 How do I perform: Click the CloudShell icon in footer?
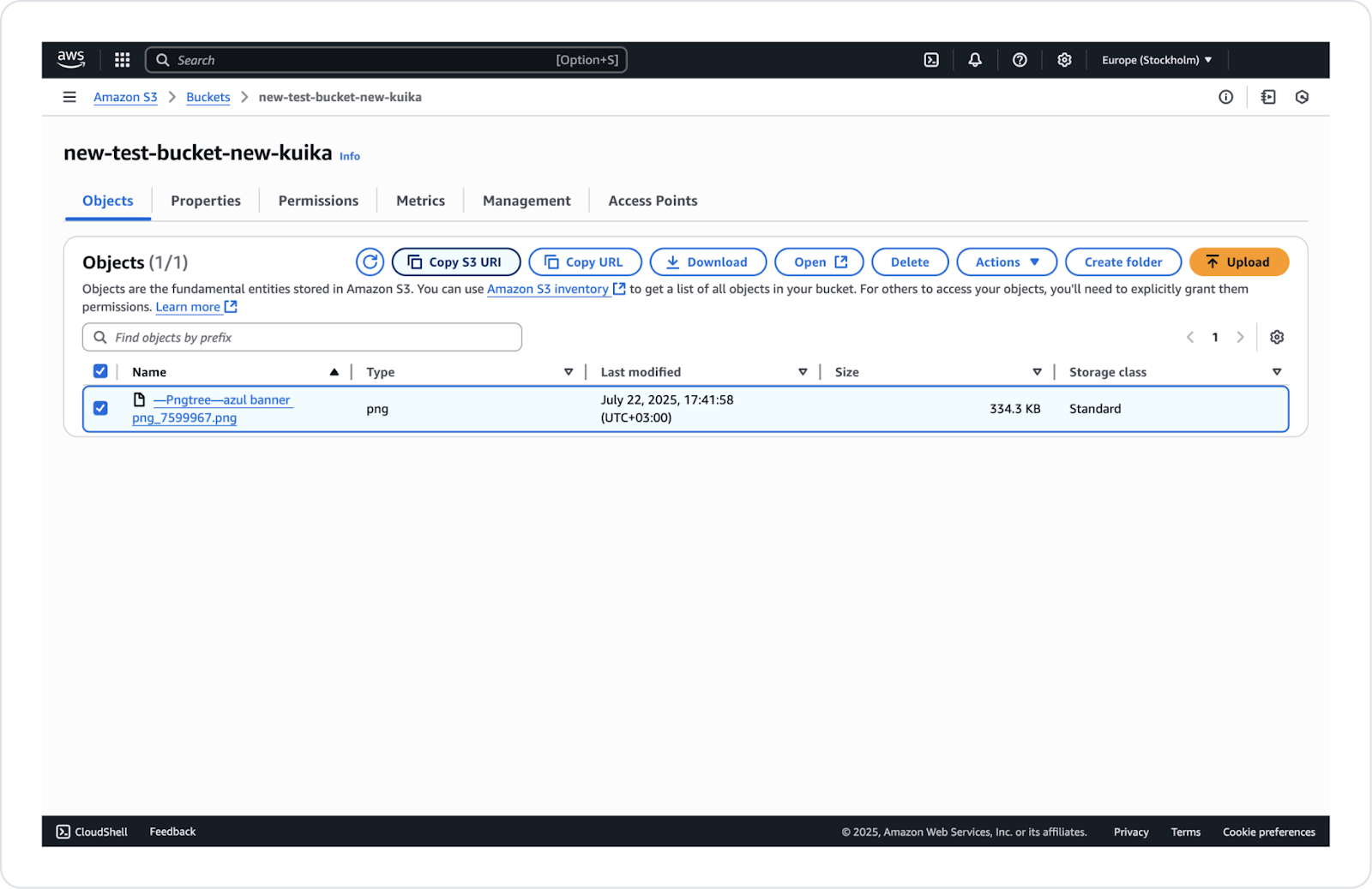pyautogui.click(x=63, y=832)
